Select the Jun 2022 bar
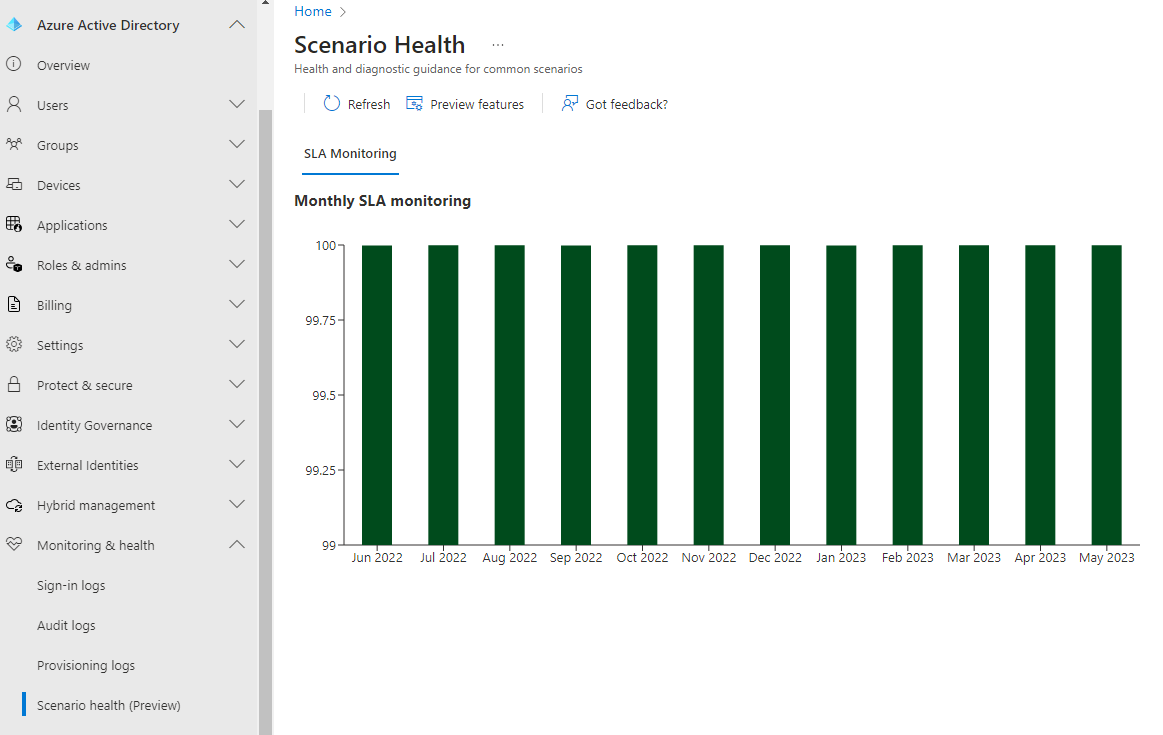 (377, 395)
